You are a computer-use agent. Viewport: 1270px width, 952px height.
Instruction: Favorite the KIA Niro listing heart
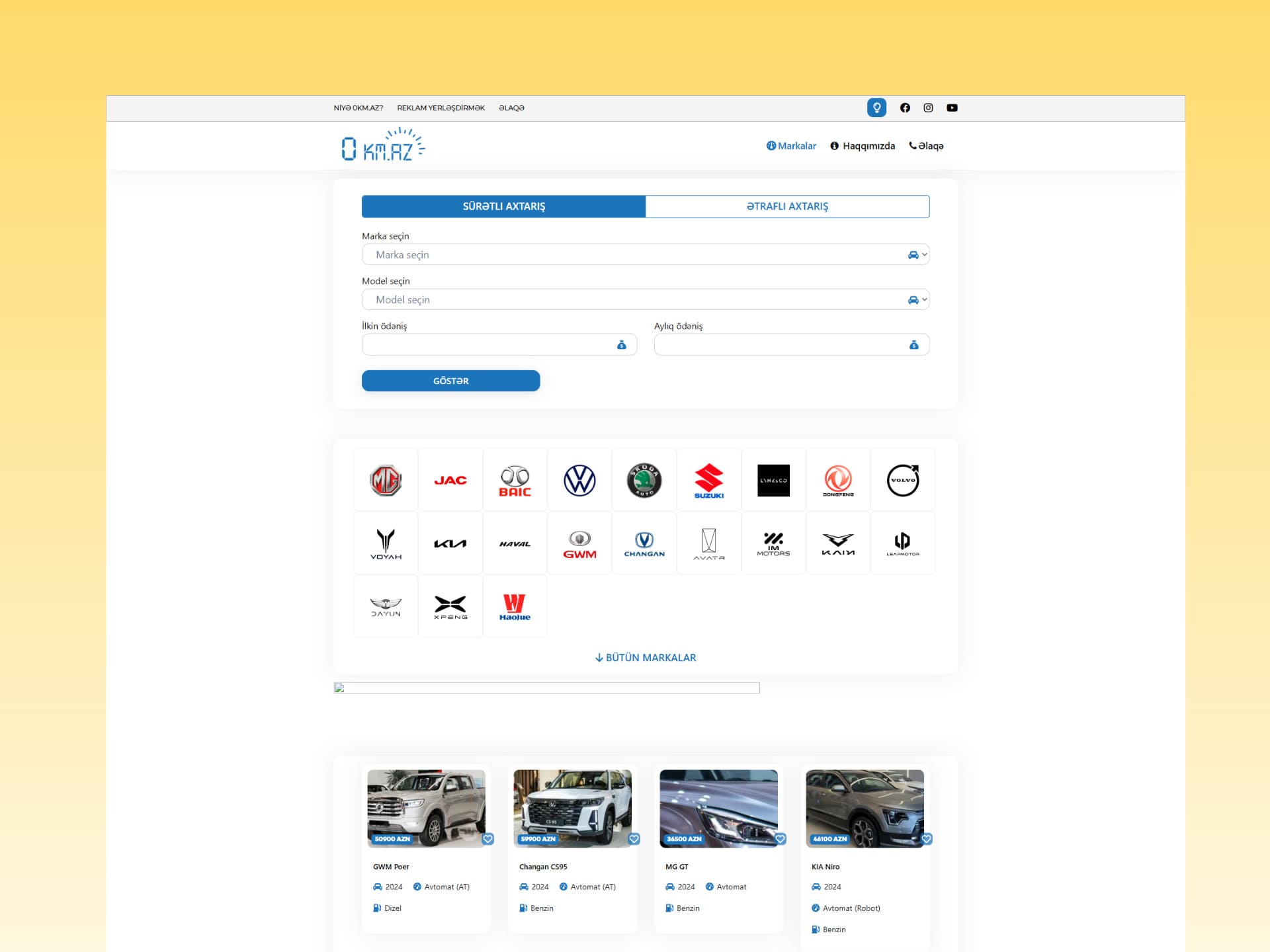(x=927, y=839)
